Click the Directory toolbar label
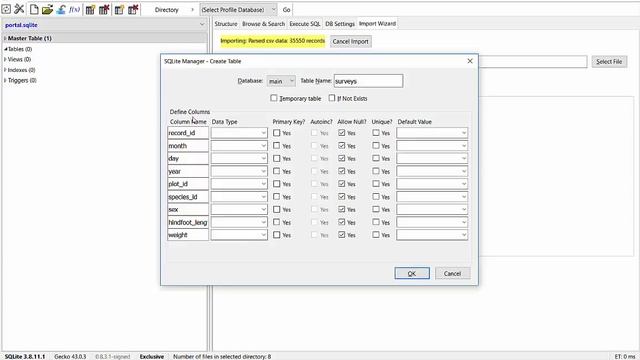Viewport: 640px width, 360px height. tap(167, 10)
